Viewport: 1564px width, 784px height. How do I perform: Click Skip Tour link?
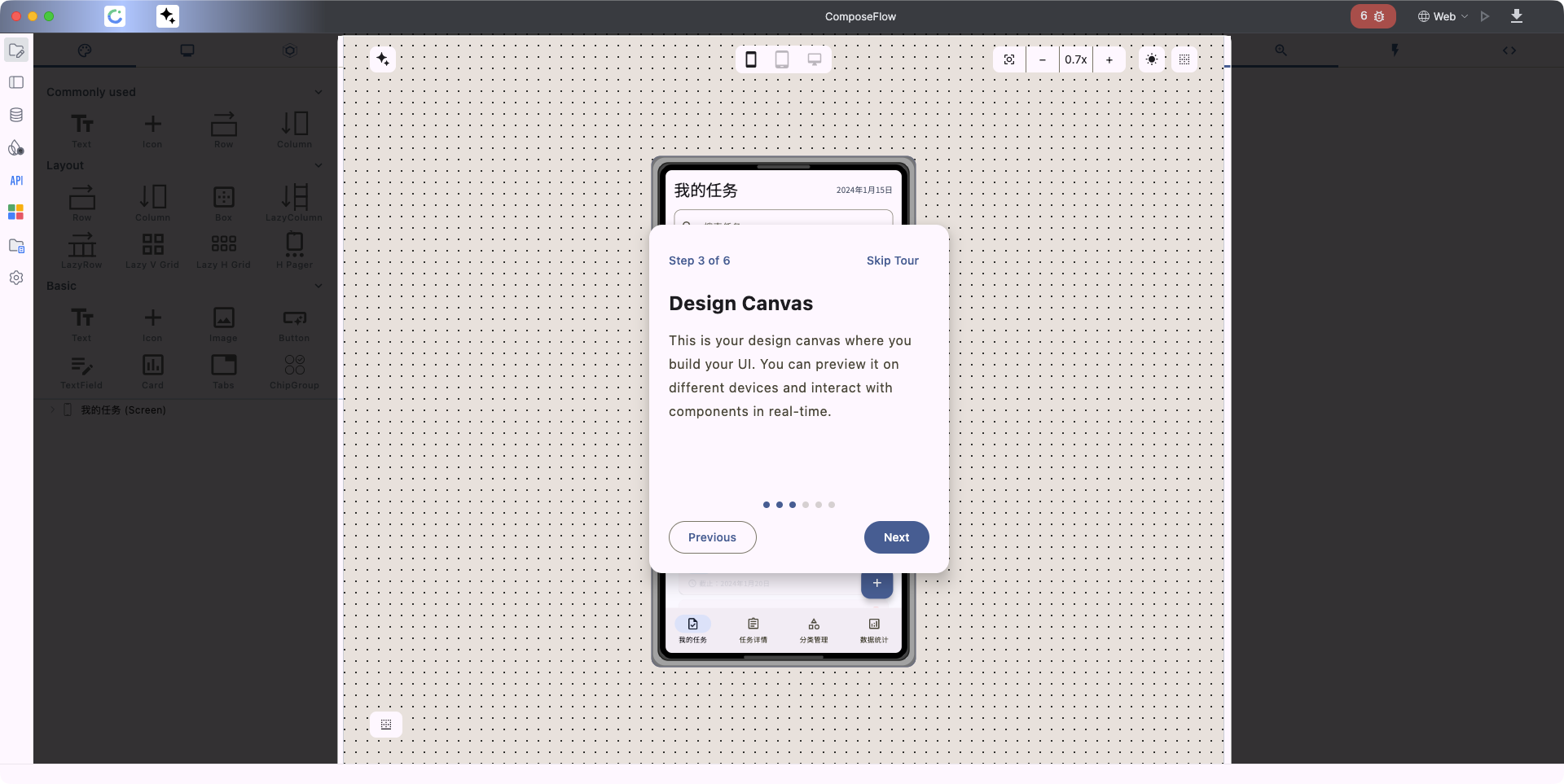[x=892, y=261]
